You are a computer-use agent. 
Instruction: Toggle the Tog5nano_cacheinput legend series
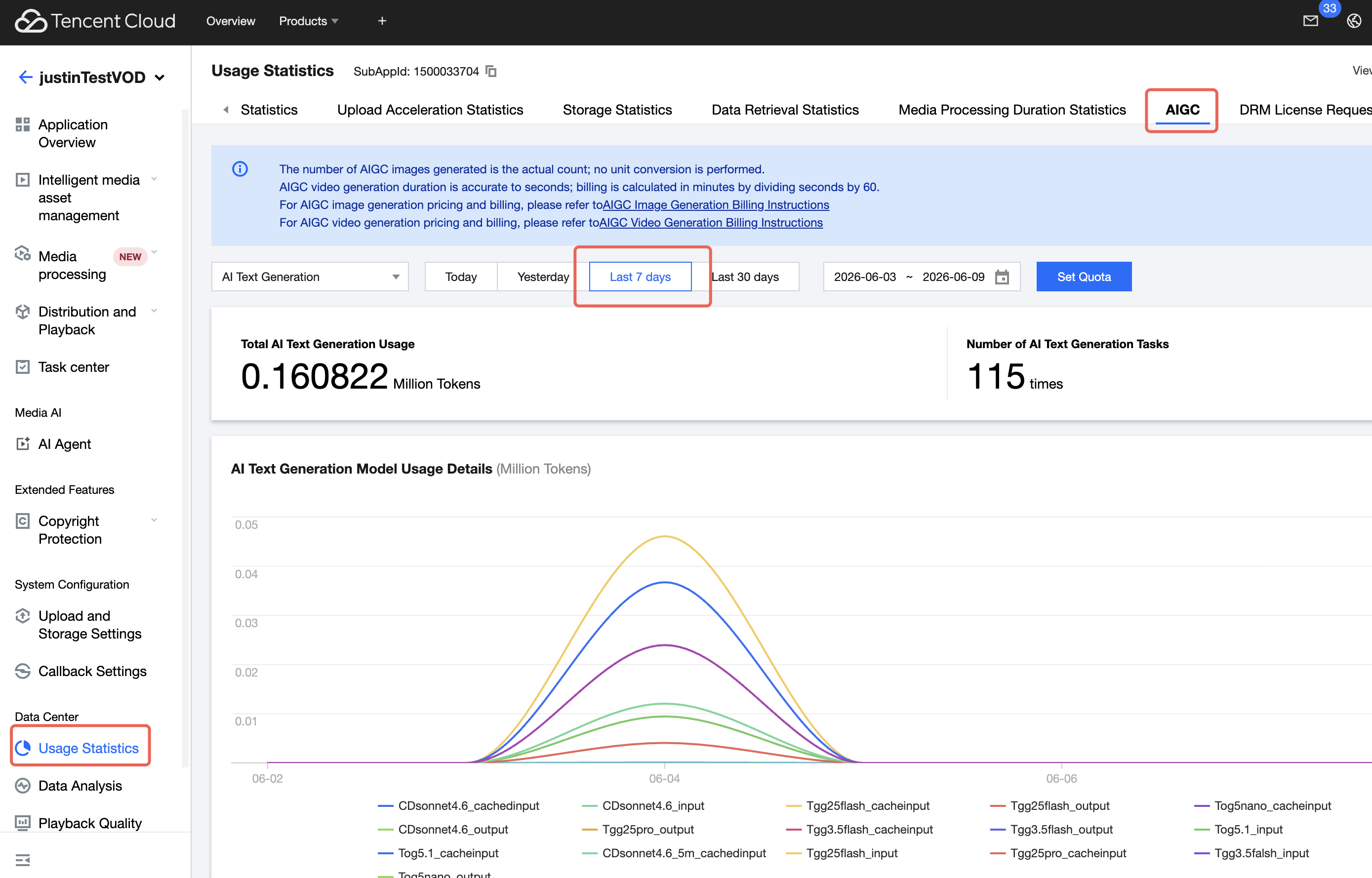[x=1262, y=805]
